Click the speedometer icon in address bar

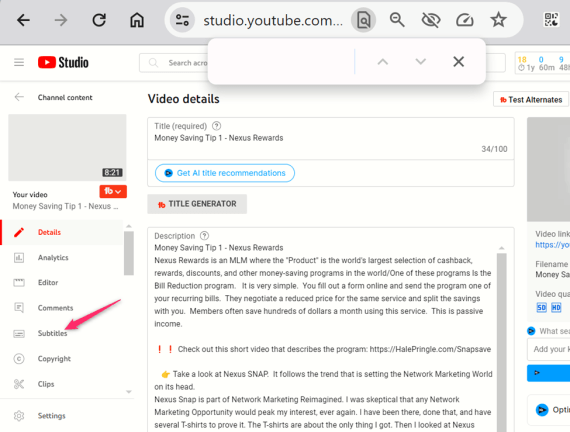(x=465, y=20)
